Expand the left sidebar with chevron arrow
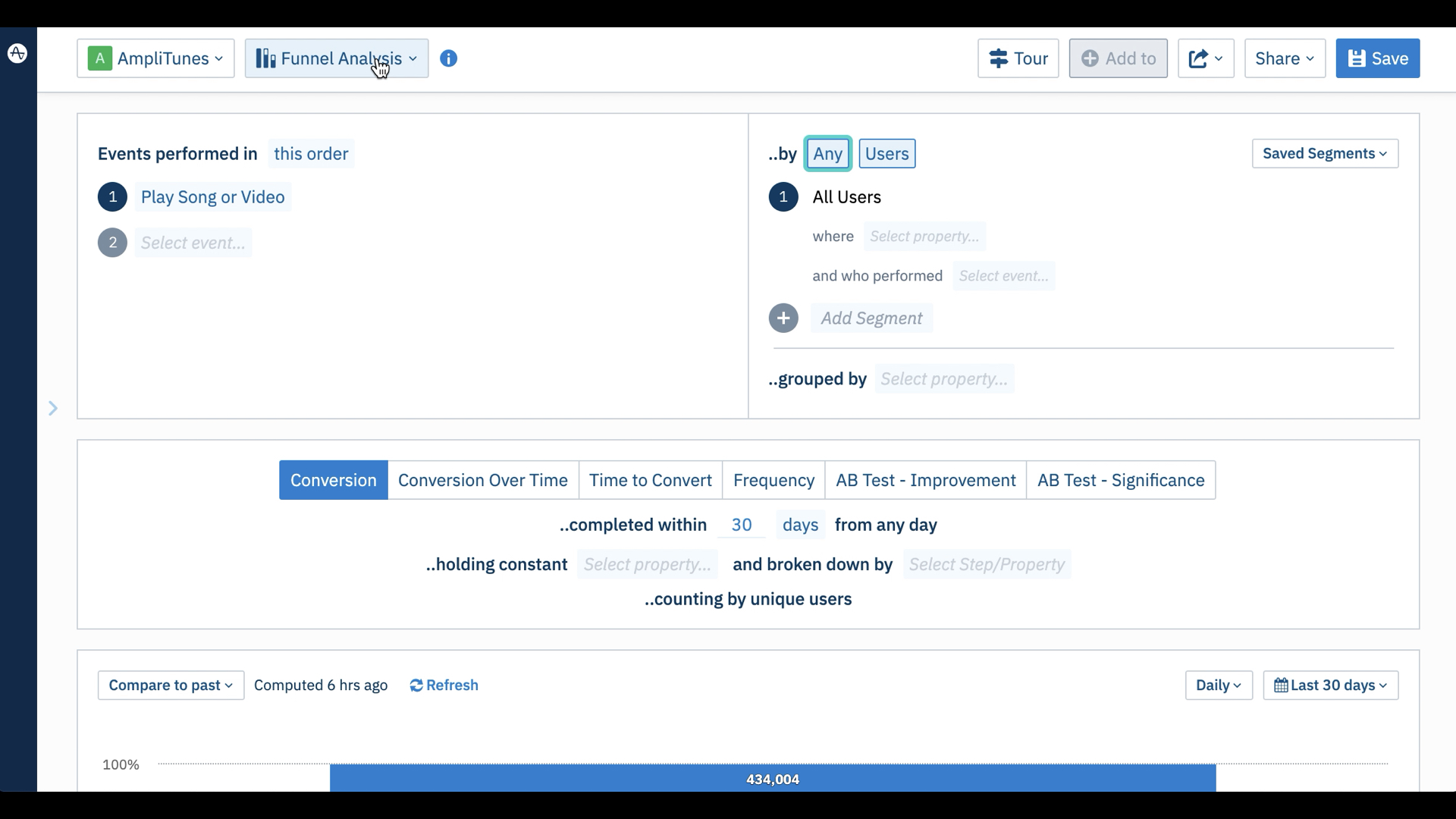Screen dimensions: 1456x819 pos(53,409)
